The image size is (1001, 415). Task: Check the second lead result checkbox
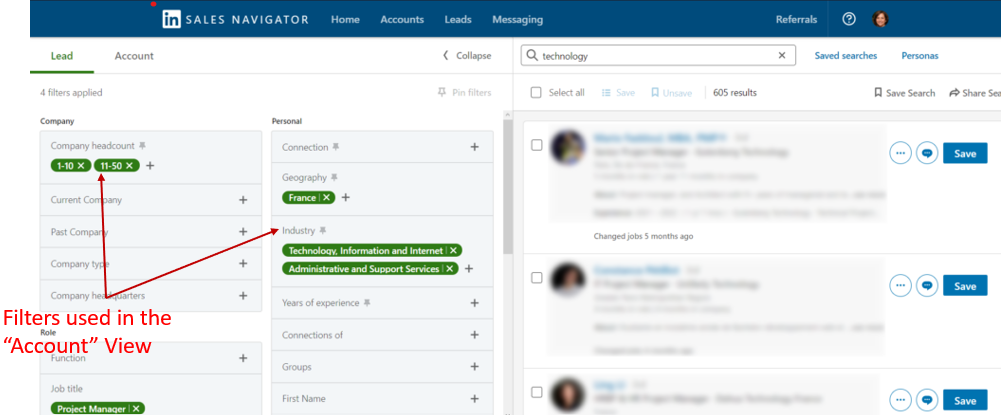pos(537,278)
